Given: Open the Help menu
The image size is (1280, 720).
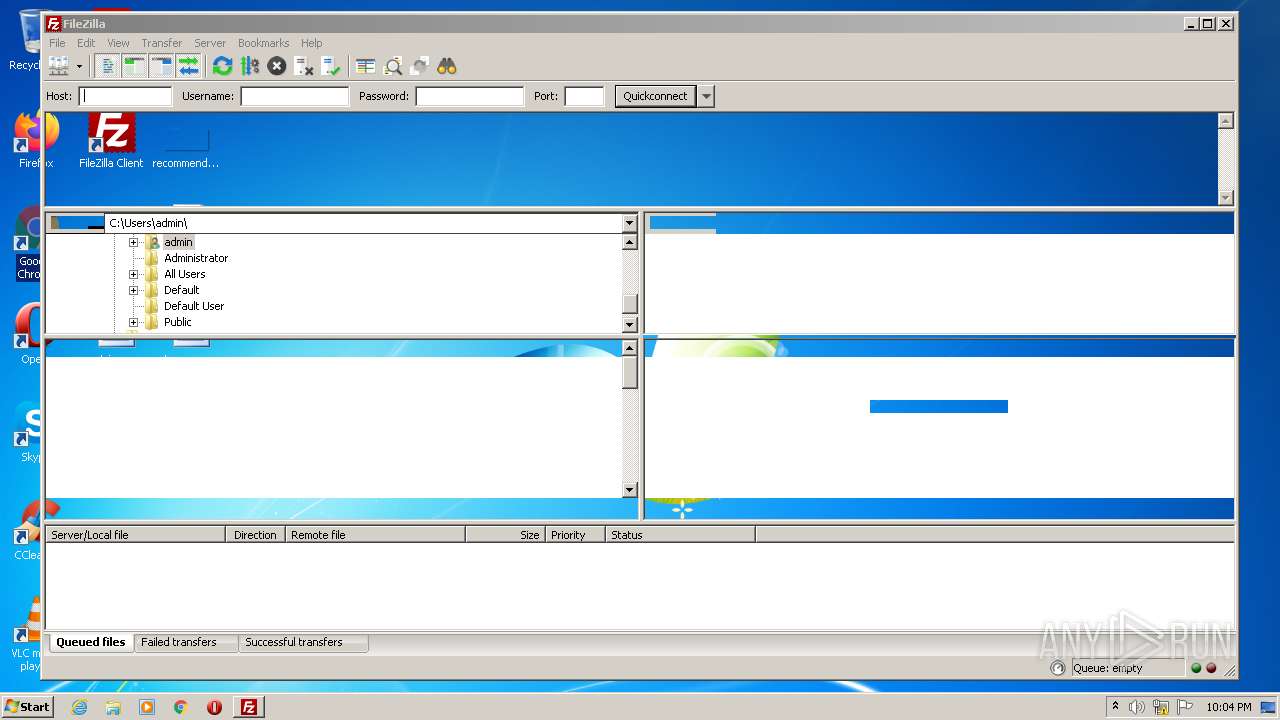Looking at the screenshot, I should click(312, 43).
